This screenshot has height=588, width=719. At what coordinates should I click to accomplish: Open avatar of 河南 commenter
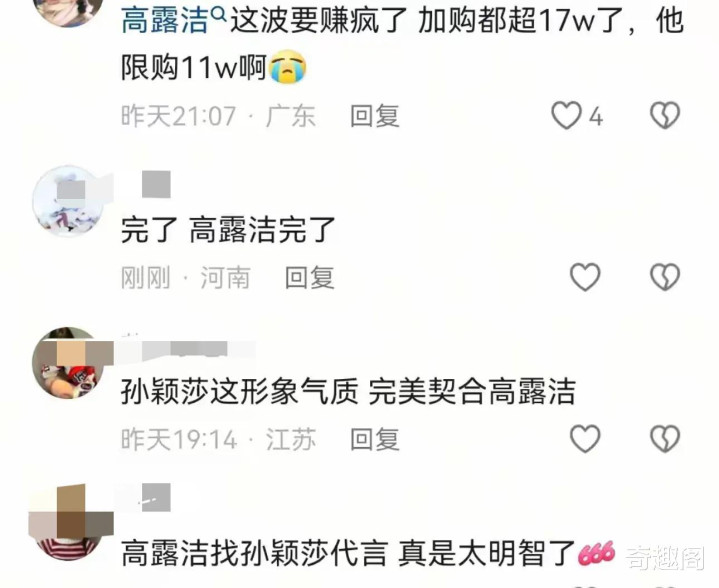click(x=69, y=202)
